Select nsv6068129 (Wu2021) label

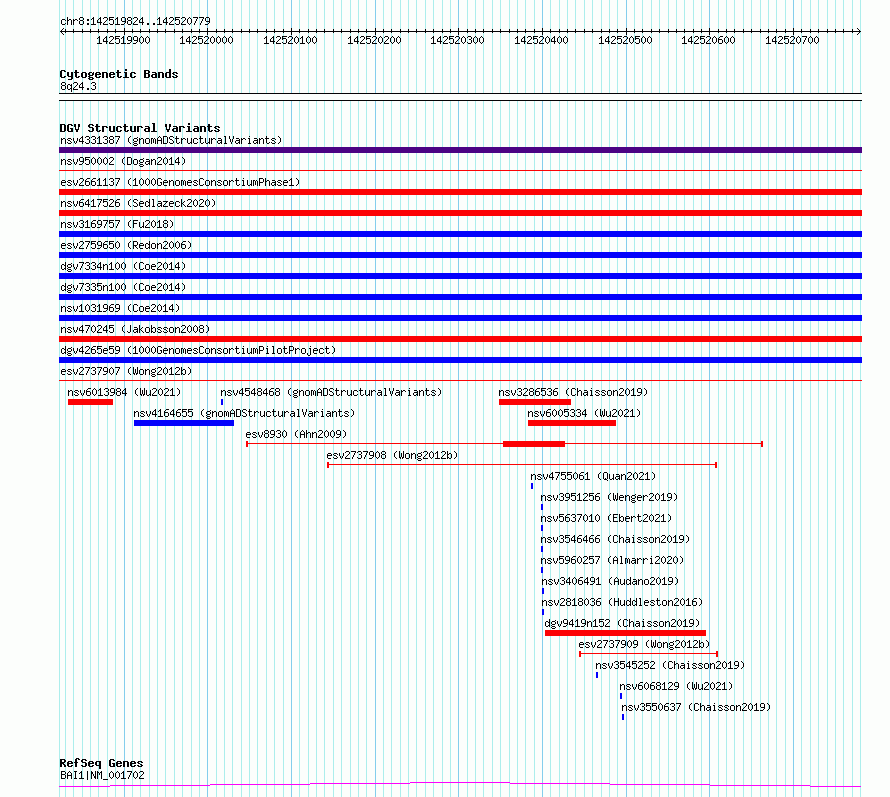677,686
